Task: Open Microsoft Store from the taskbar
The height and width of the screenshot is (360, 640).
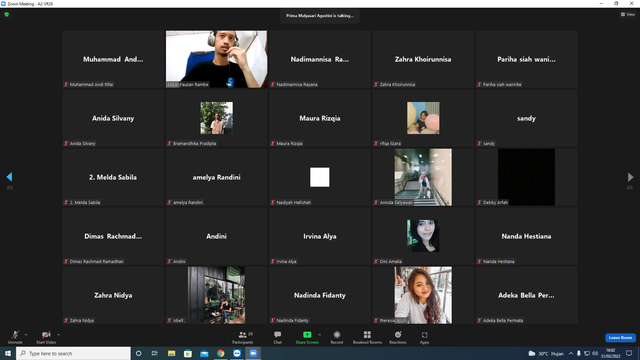Action: click(188, 353)
